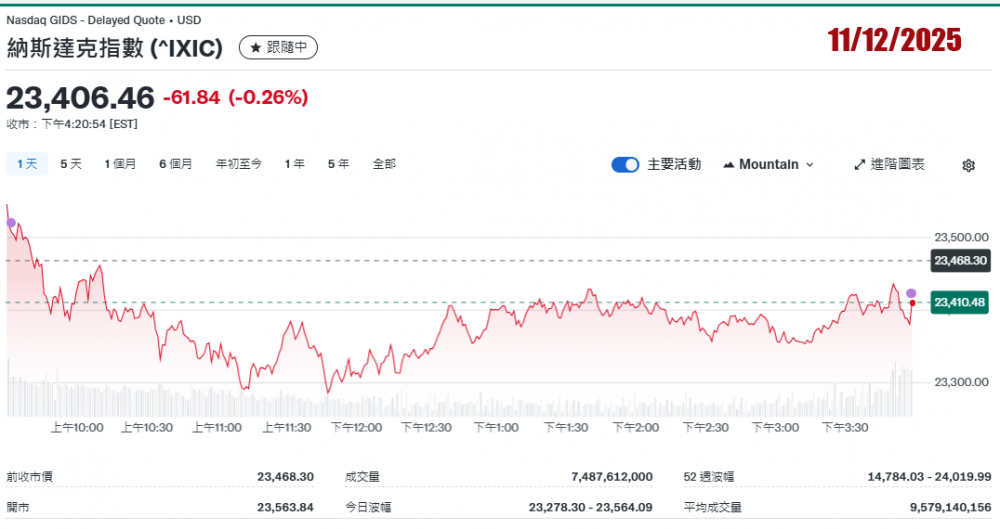Select 全部 for full history

(x=384, y=164)
